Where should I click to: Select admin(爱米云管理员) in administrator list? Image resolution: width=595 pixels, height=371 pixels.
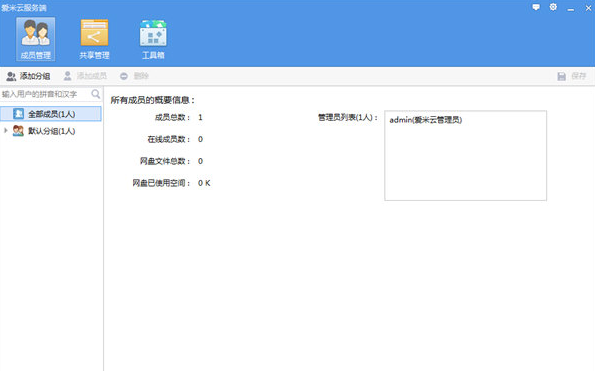tap(426, 120)
